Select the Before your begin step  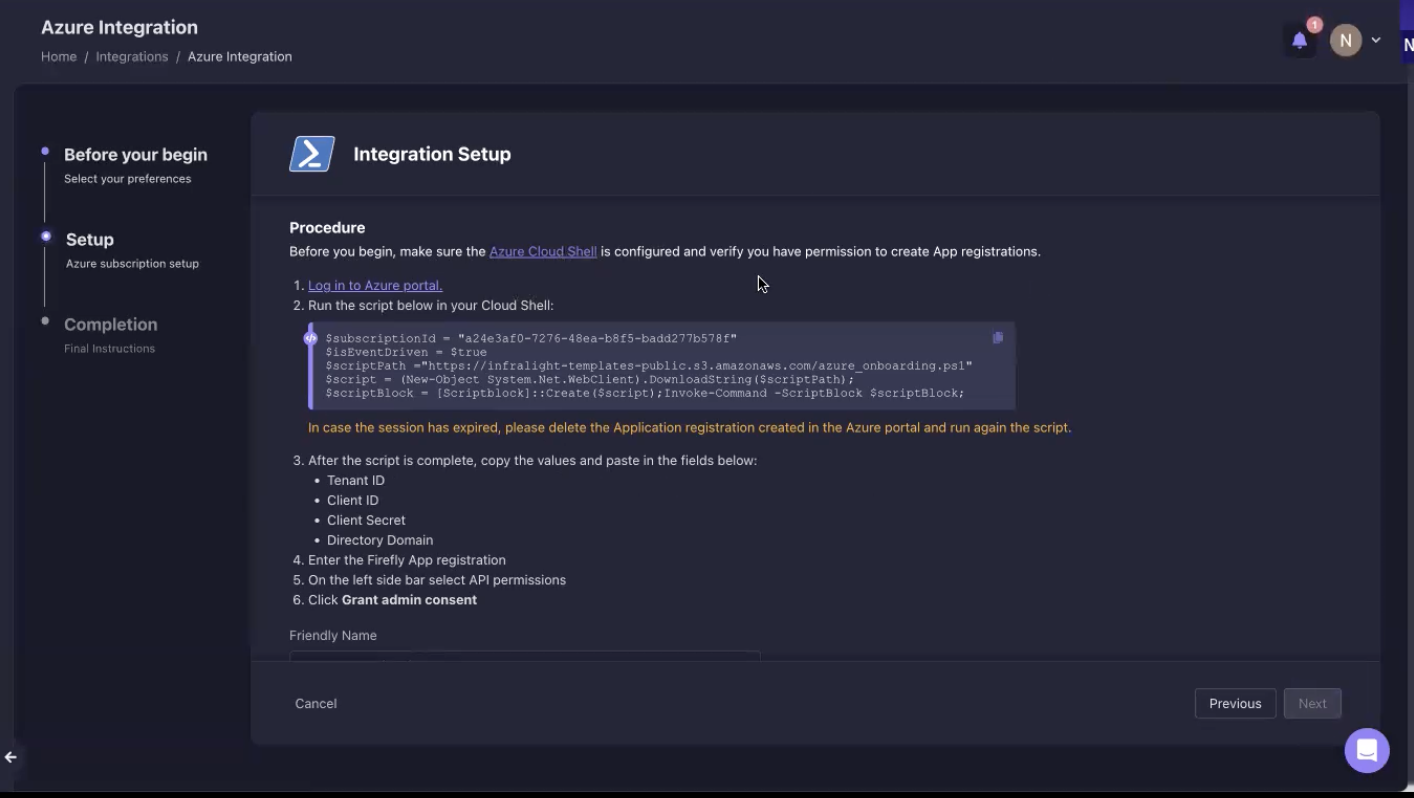point(136,155)
